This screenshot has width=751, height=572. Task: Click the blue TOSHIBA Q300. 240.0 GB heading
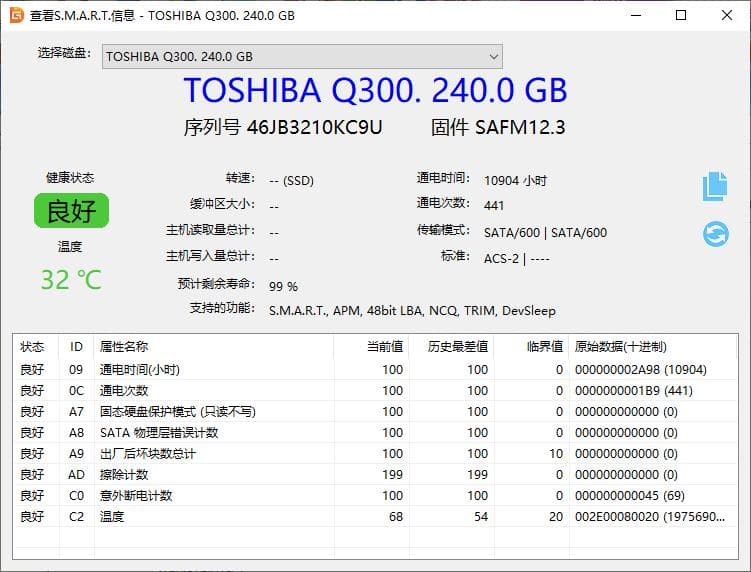click(376, 90)
